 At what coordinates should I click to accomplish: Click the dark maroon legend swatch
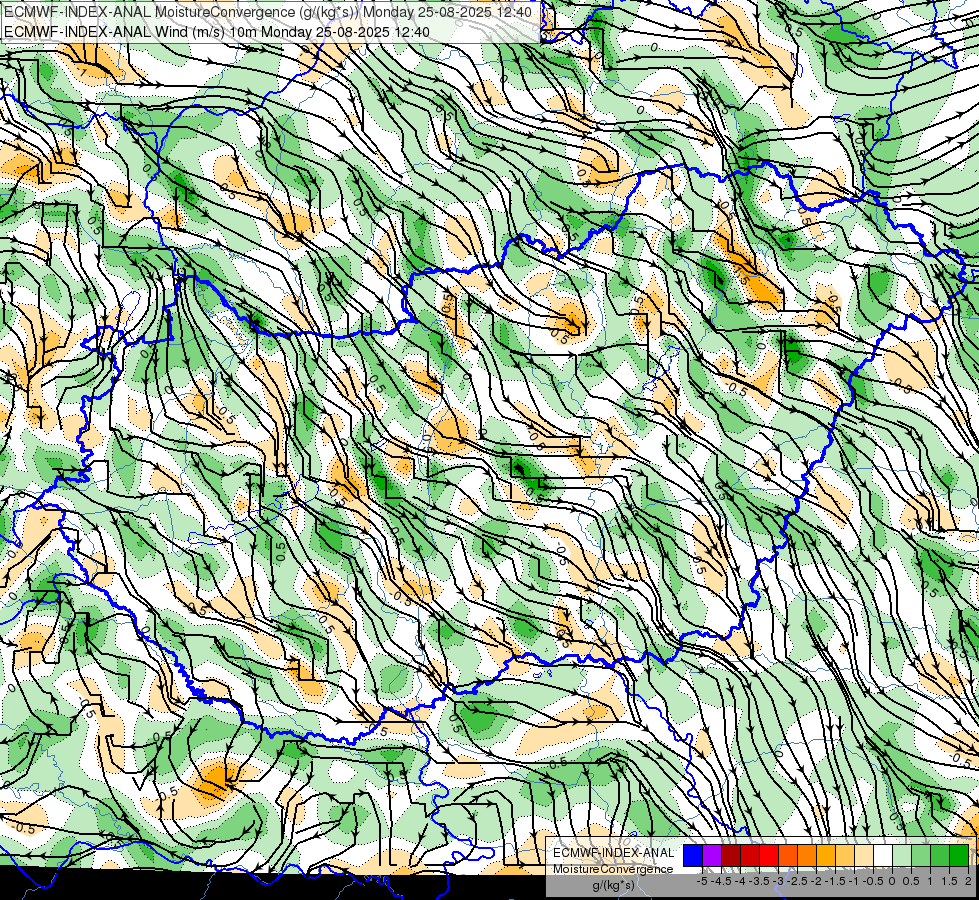coord(731,855)
